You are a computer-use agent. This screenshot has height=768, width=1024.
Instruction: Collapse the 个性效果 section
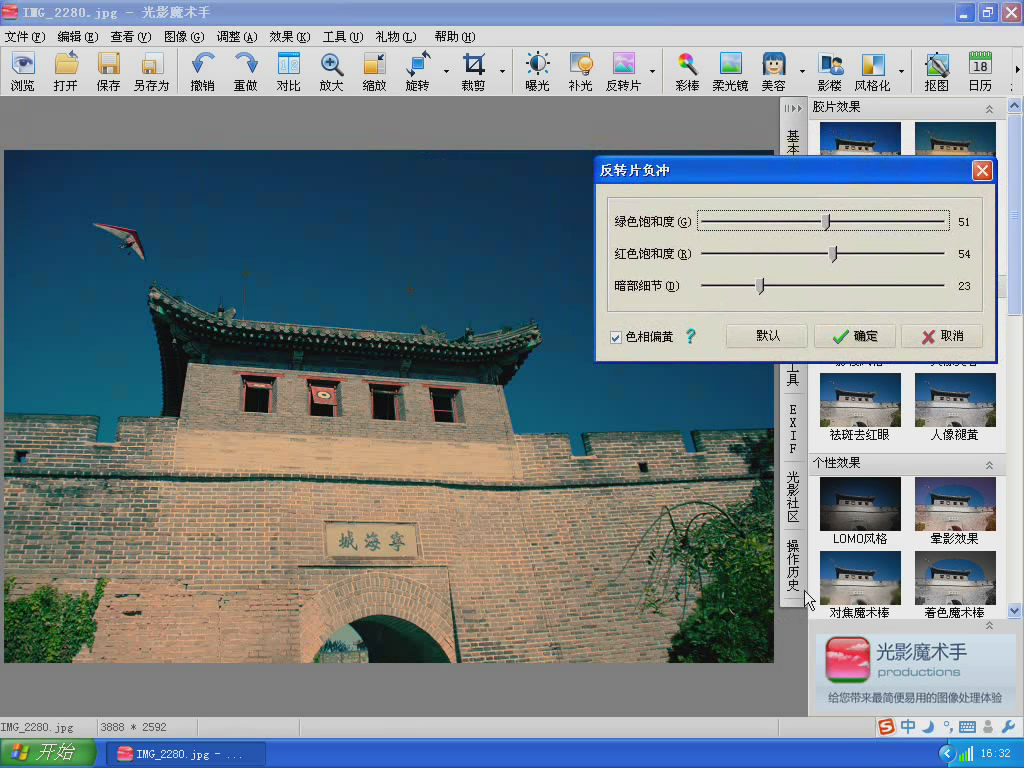click(989, 464)
